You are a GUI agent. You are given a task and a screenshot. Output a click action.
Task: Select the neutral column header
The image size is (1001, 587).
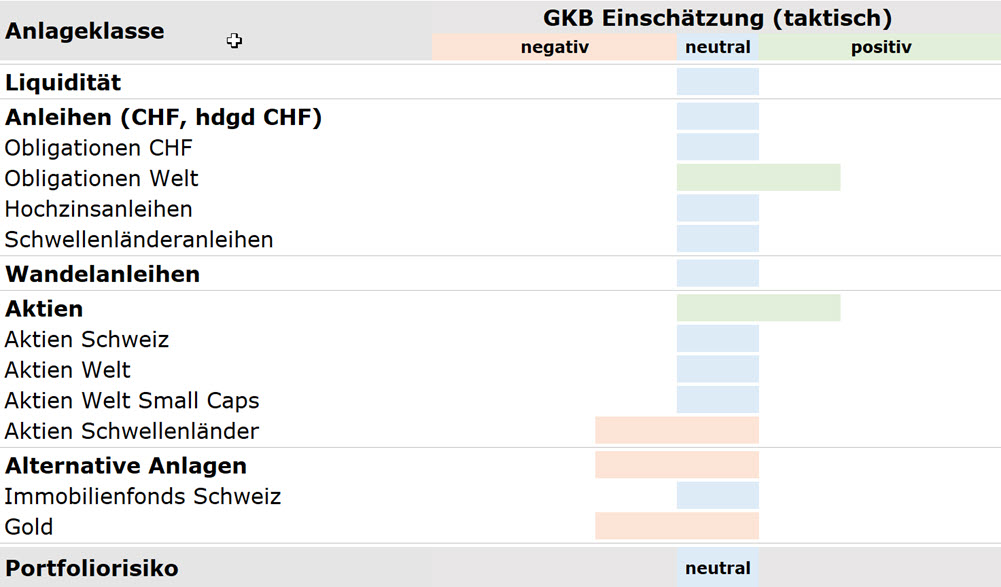[718, 47]
